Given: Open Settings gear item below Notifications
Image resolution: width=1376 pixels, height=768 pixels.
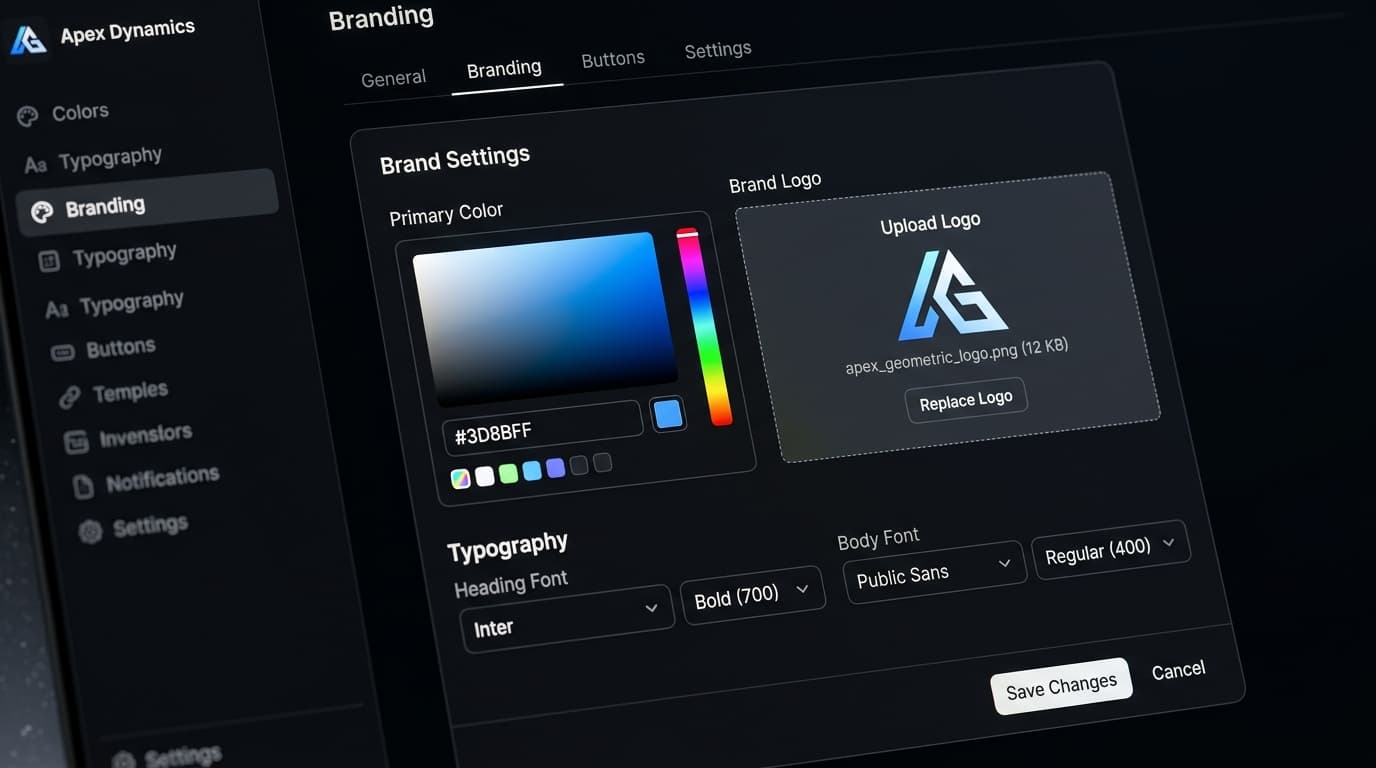Looking at the screenshot, I should coord(134,527).
